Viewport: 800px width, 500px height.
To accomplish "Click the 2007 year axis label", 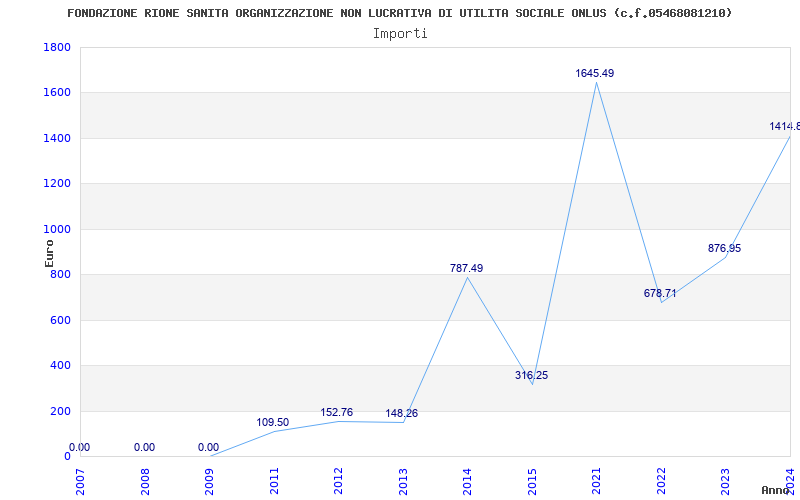I will pos(80,482).
